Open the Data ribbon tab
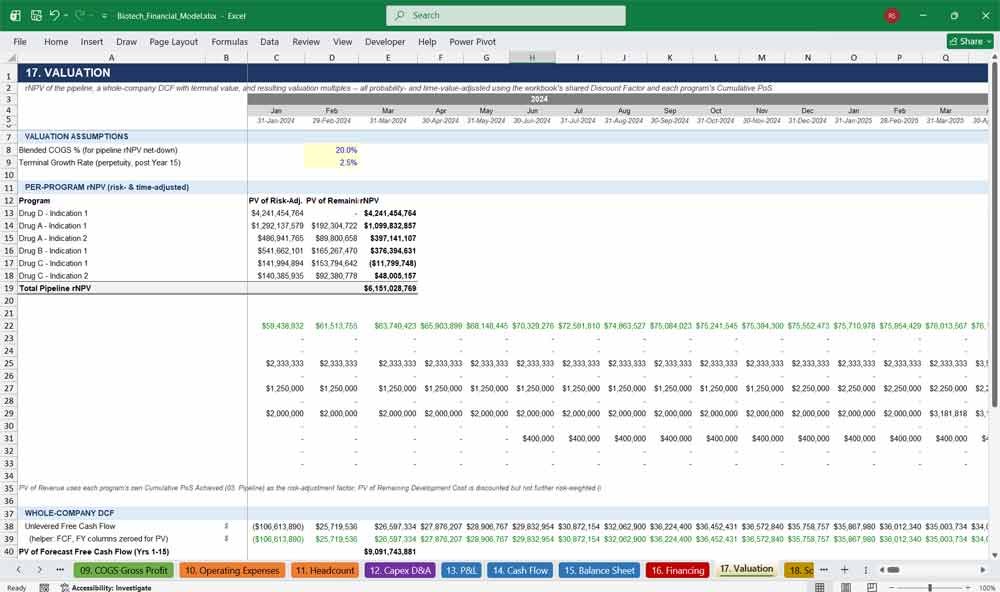 [x=269, y=41]
